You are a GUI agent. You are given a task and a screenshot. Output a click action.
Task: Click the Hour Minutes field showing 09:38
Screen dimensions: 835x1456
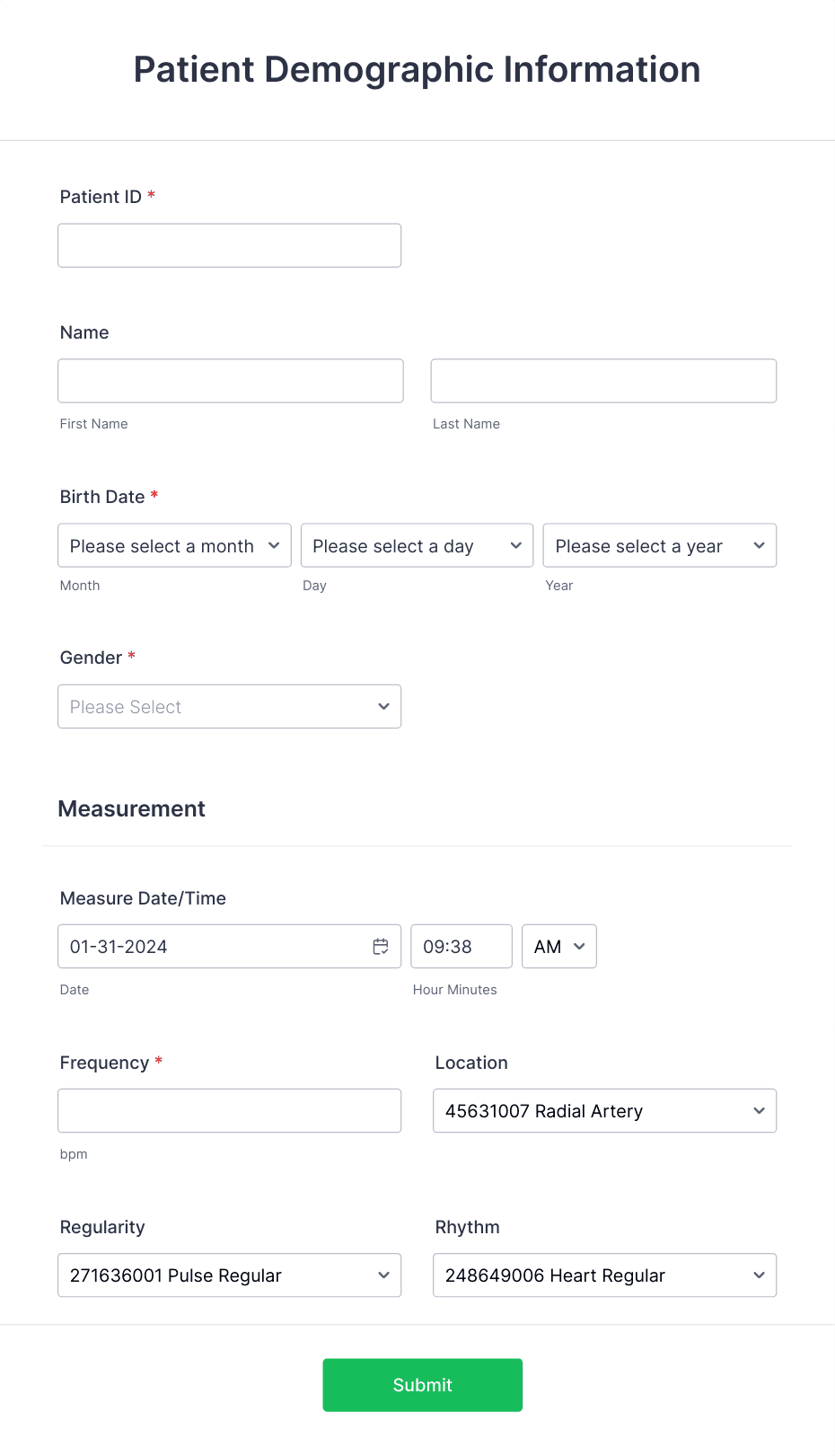pyautogui.click(x=461, y=946)
